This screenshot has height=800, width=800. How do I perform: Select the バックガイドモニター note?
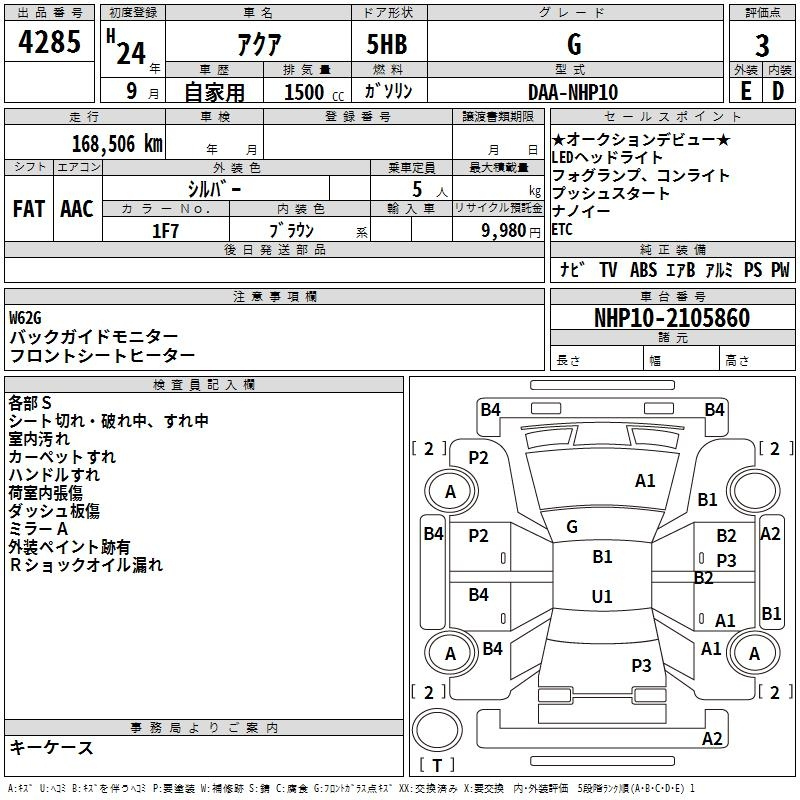coord(93,337)
